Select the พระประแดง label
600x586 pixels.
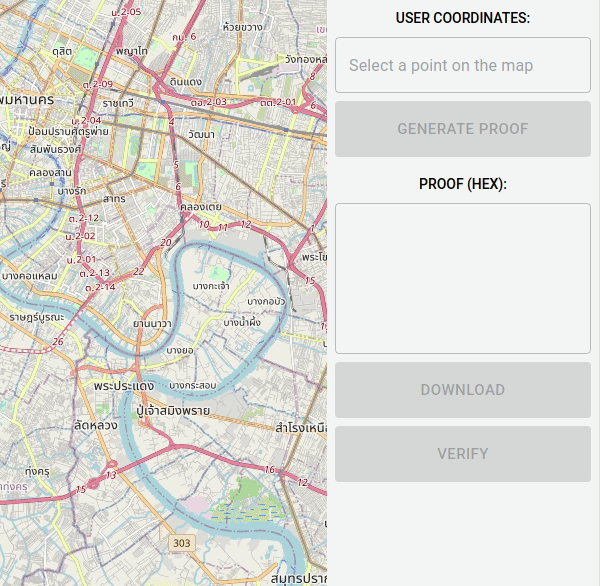point(124,385)
